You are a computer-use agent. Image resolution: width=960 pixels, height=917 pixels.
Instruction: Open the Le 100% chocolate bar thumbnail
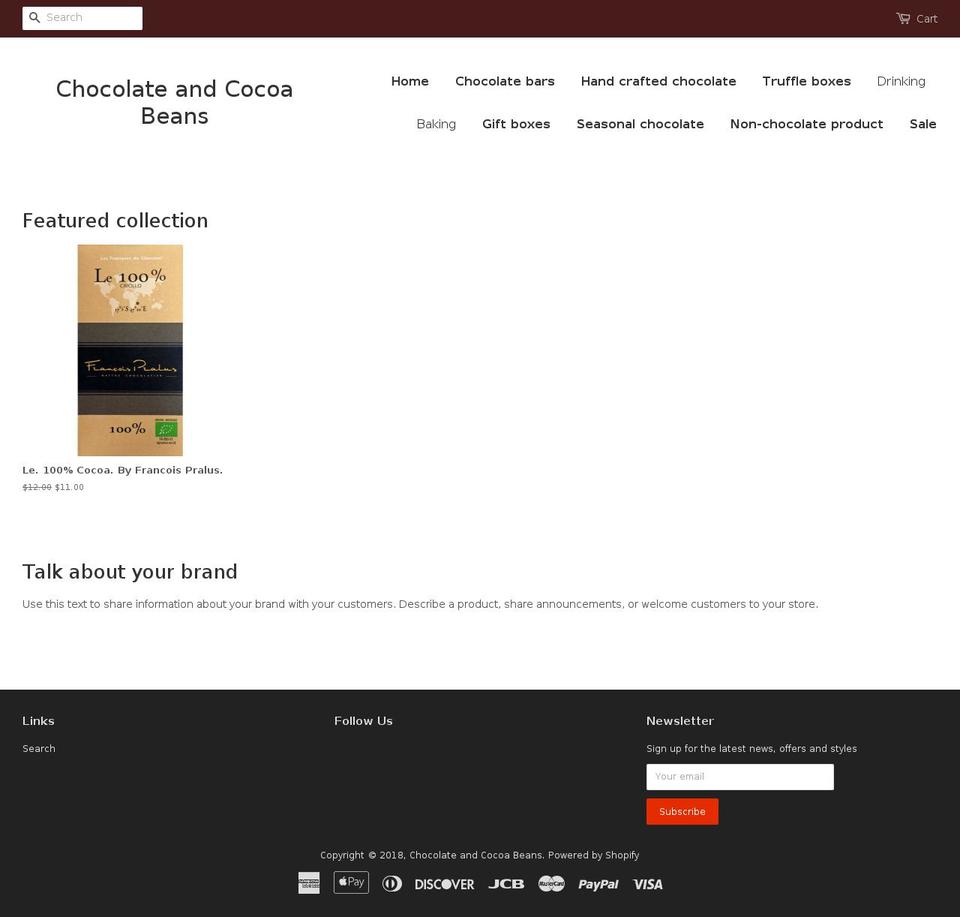click(x=130, y=350)
